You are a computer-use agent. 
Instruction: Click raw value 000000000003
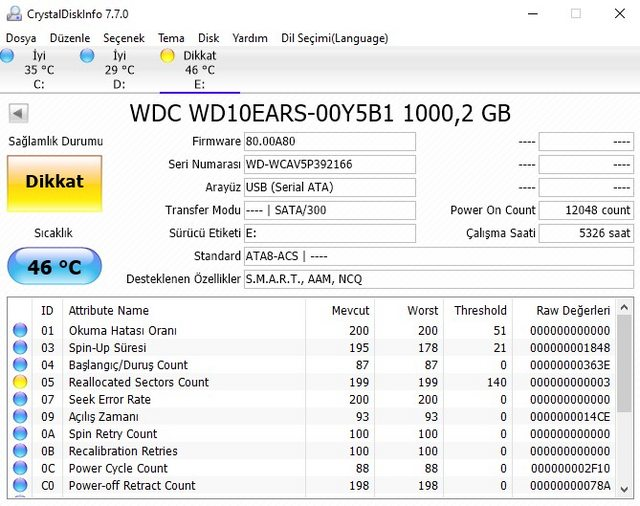(570, 382)
